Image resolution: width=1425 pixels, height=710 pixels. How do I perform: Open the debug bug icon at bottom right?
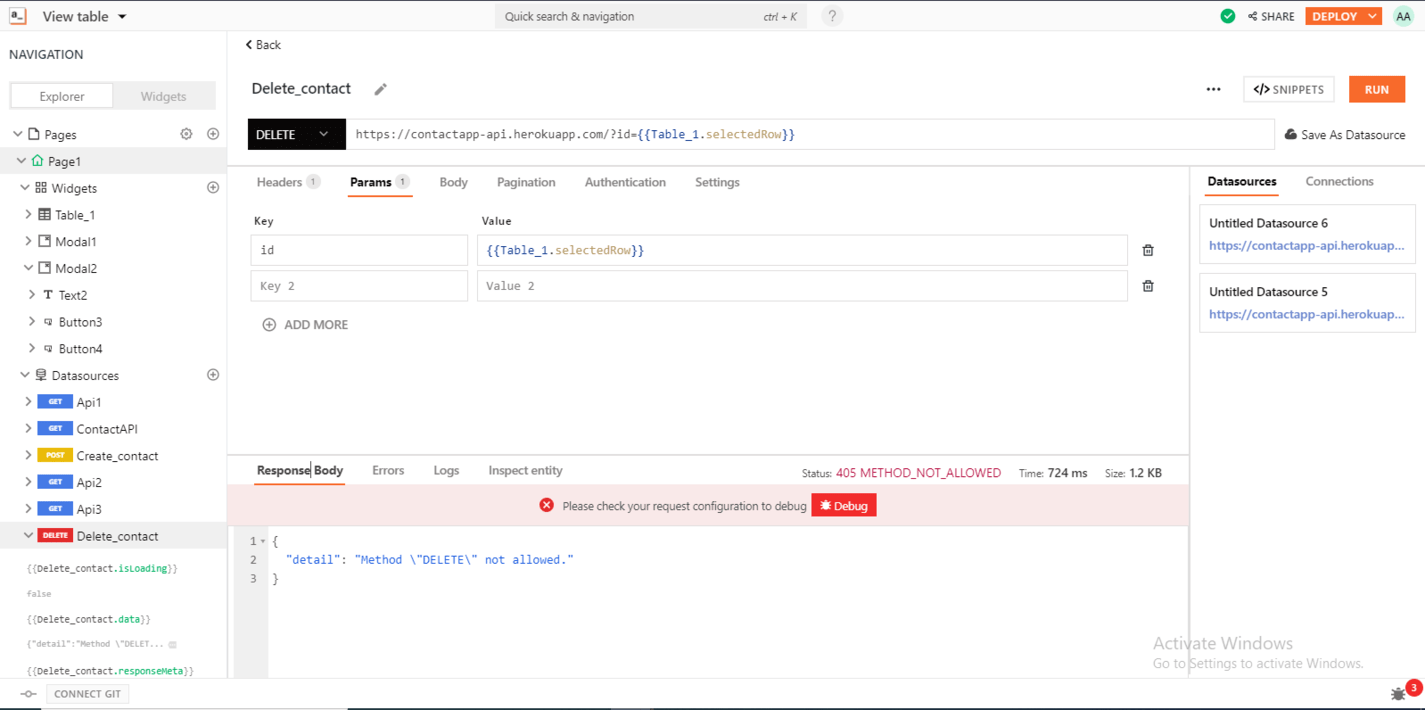(1397, 692)
